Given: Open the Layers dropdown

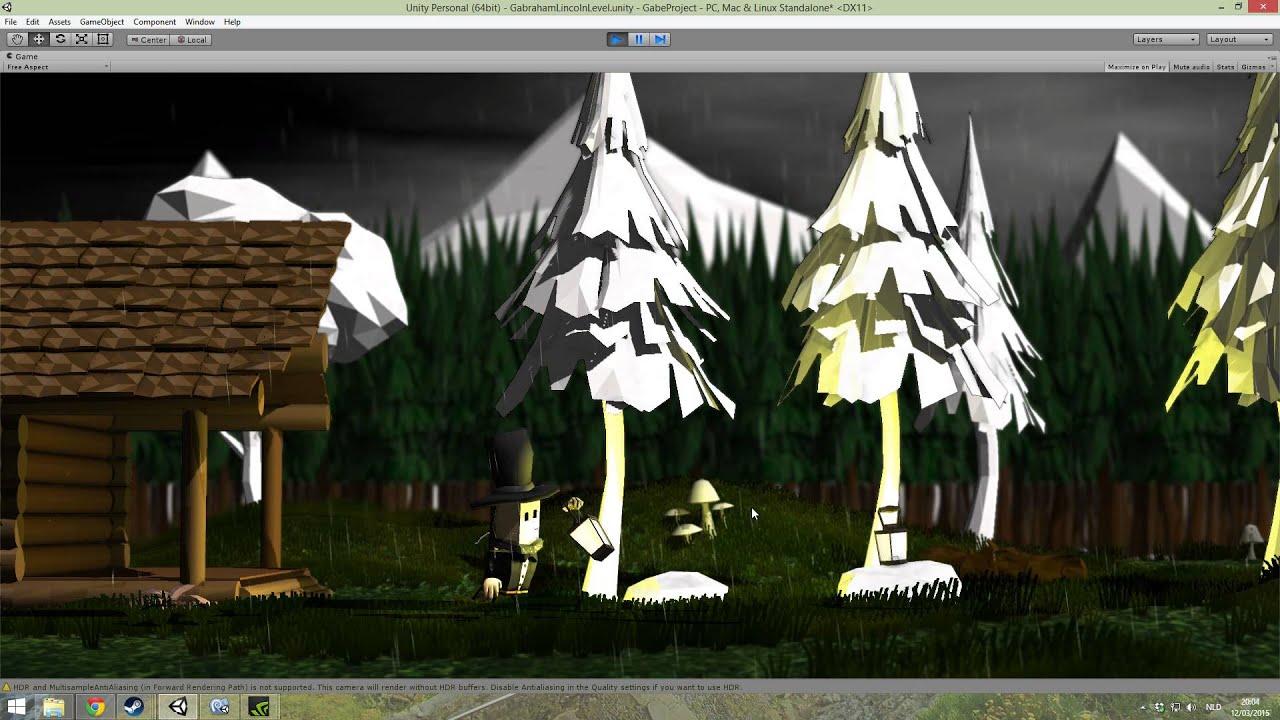Looking at the screenshot, I should [x=1166, y=39].
